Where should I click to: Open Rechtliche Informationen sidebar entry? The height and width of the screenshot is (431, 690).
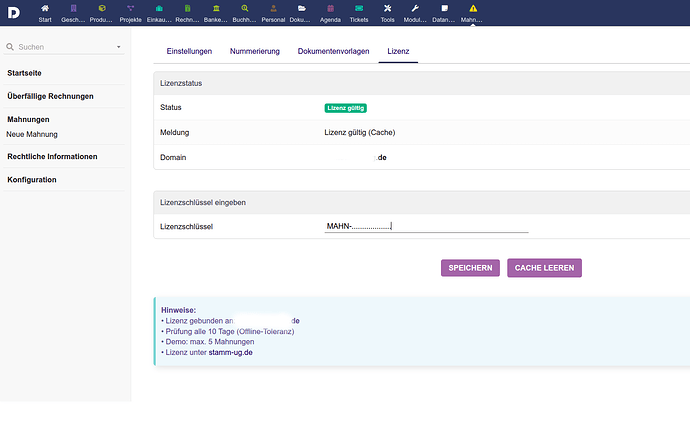tap(52, 157)
